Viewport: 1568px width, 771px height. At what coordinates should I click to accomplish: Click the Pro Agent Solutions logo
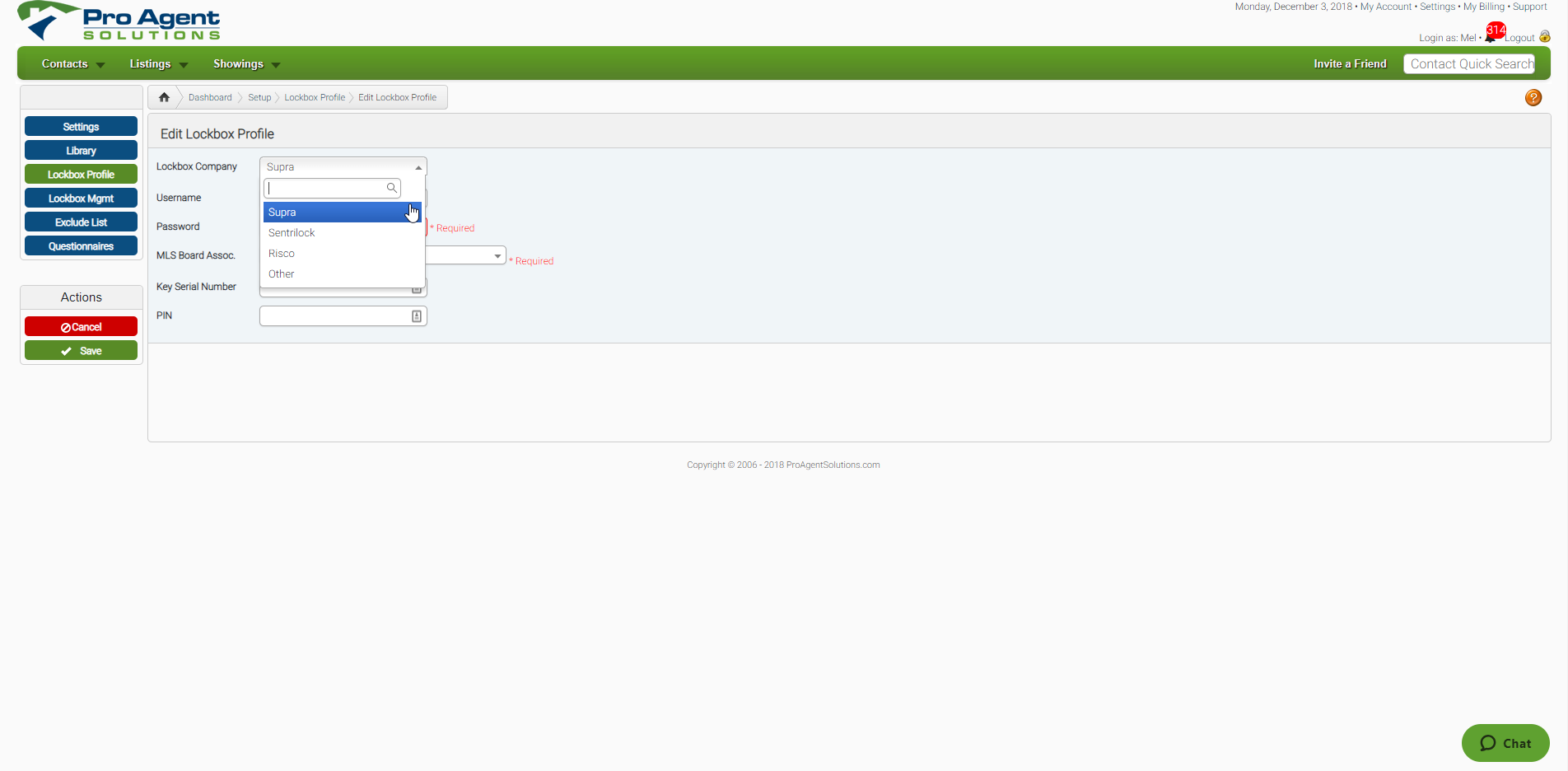119,21
